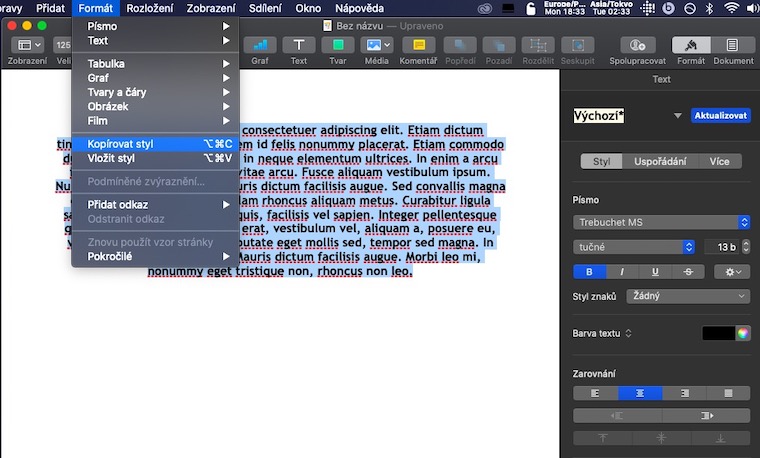Expand Obrázek submenu
This screenshot has height=458, width=760.
(x=156, y=107)
